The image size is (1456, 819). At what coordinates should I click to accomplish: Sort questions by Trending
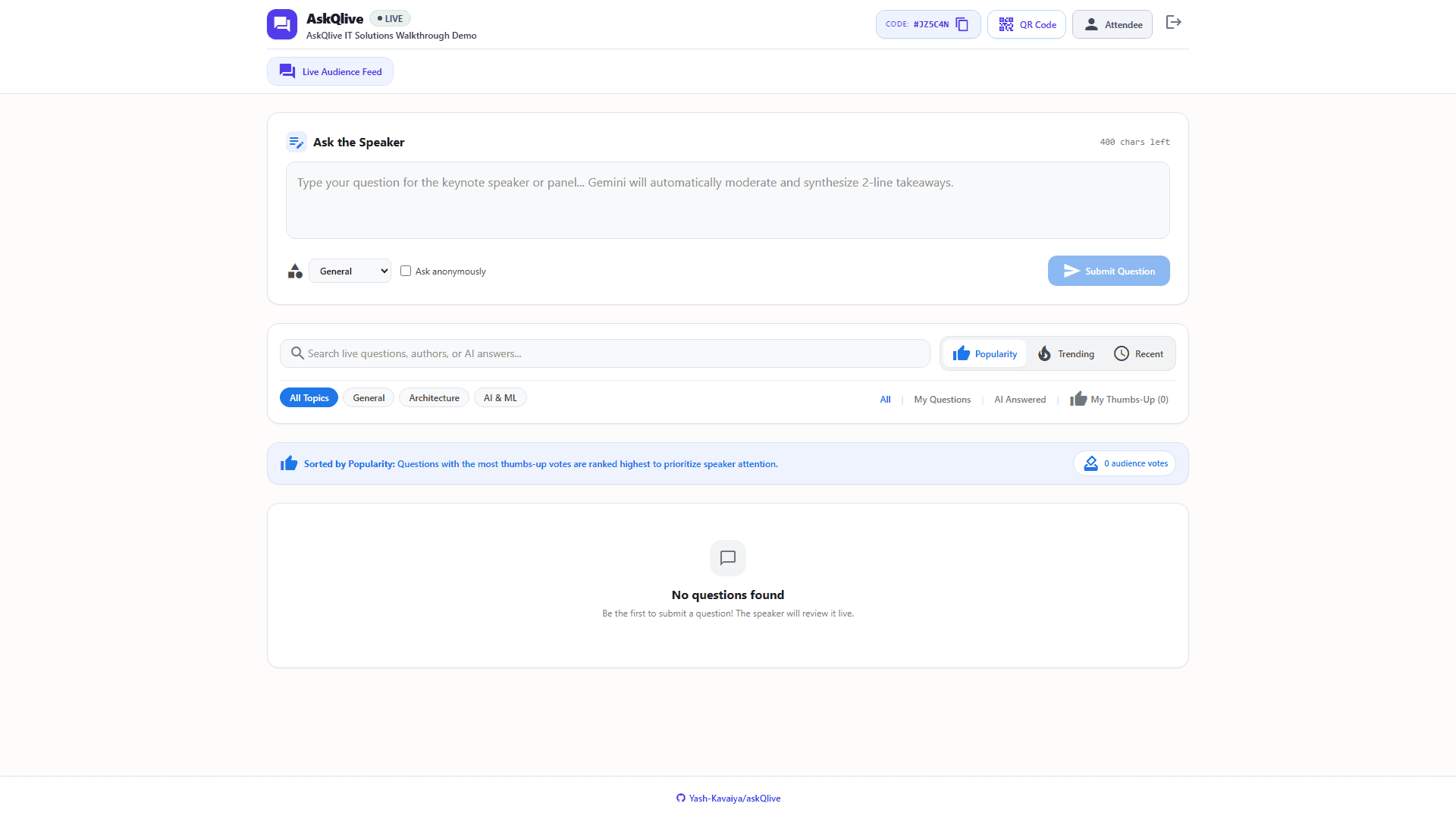[1065, 353]
